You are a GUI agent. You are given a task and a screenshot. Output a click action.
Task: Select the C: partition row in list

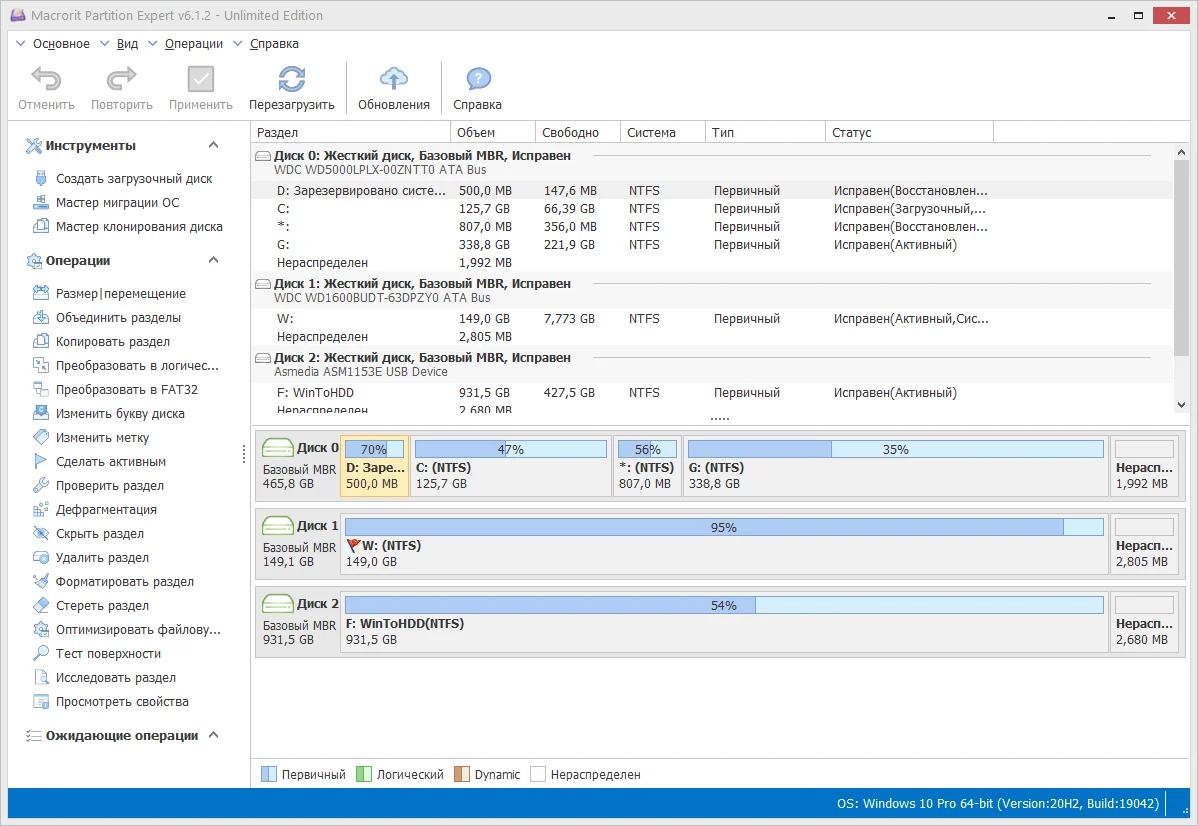712,209
